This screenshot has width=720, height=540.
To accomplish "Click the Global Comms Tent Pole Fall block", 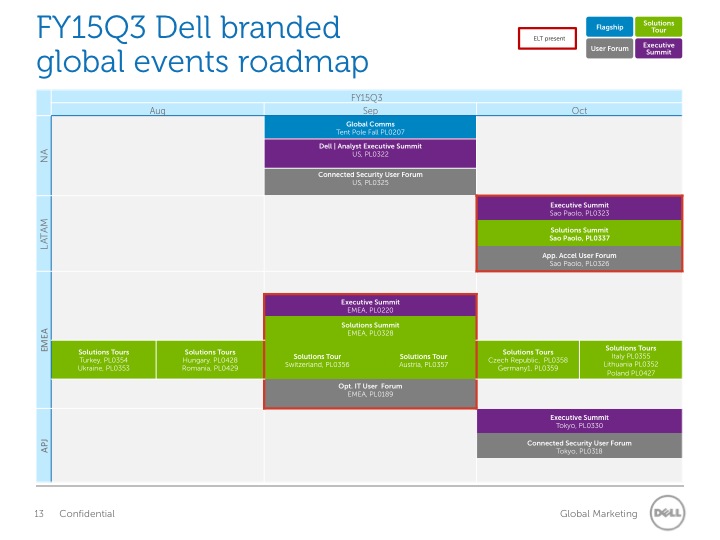I will [x=370, y=127].
